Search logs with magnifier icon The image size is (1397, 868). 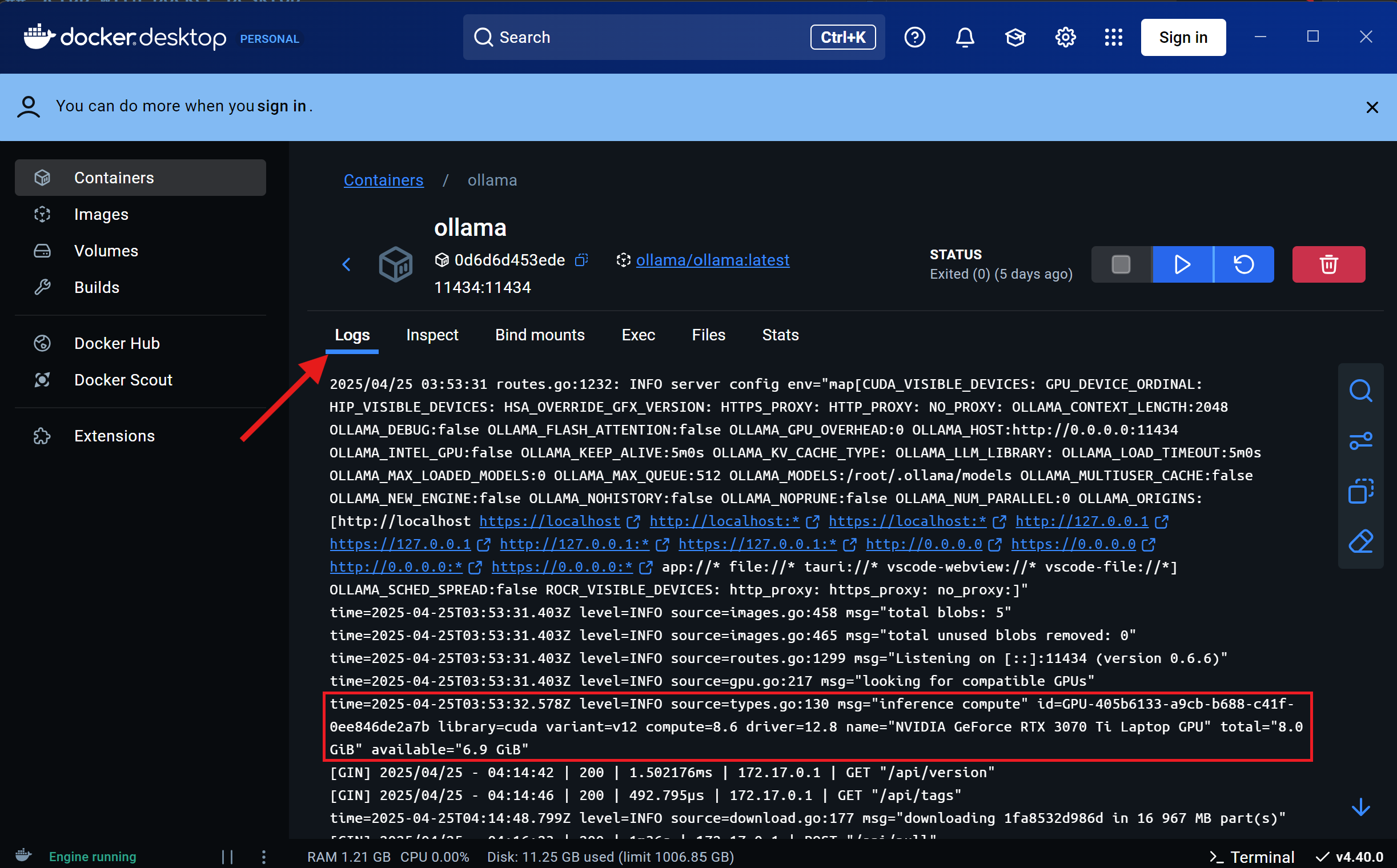[1360, 391]
